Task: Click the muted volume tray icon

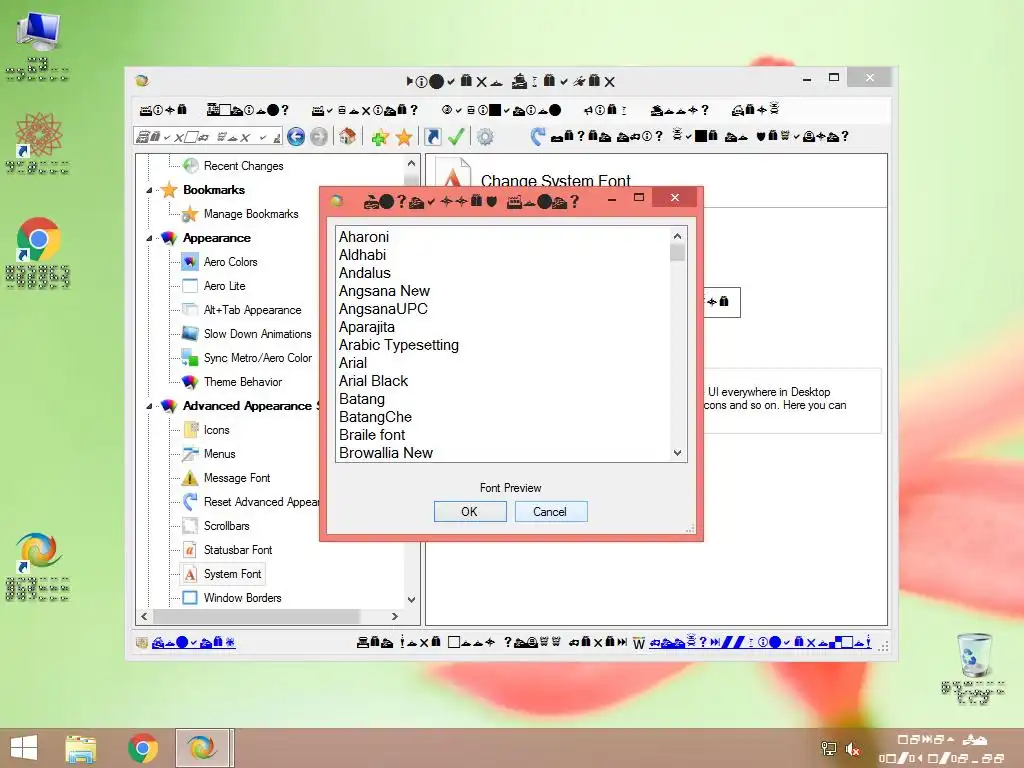Action: pos(853,749)
